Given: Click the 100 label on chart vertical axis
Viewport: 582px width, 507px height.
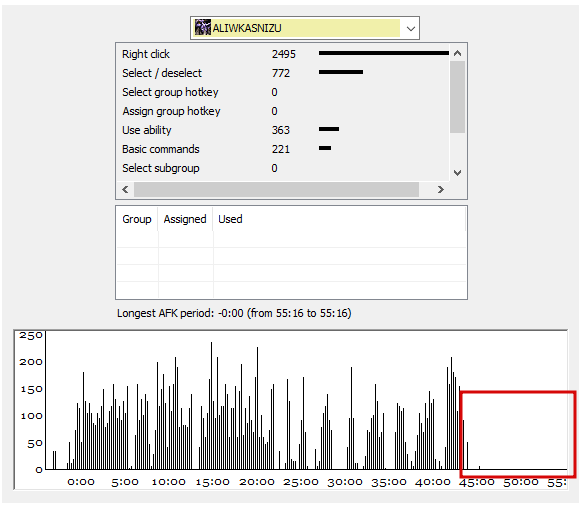Looking at the screenshot, I should (32, 416).
